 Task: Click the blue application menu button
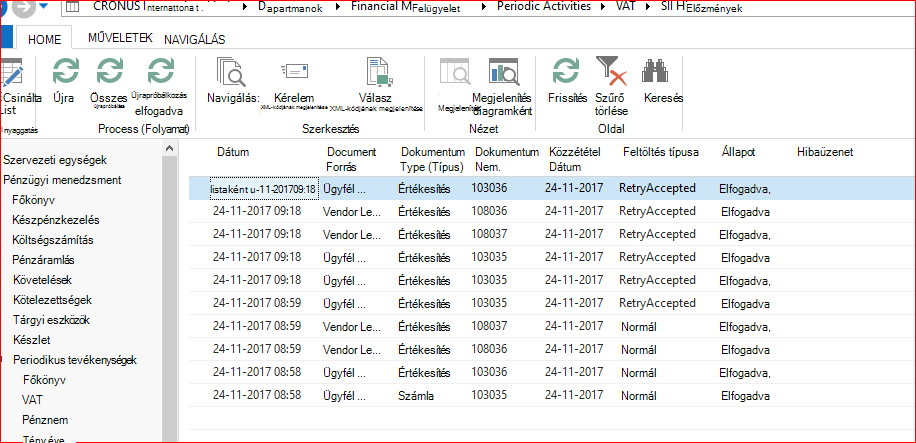tap(6, 36)
